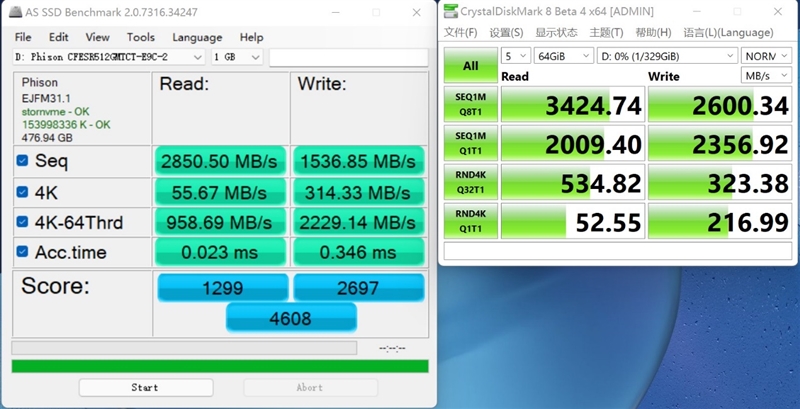The image size is (800, 409).
Task: Click the Abort button in AS SSD
Action: point(310,388)
